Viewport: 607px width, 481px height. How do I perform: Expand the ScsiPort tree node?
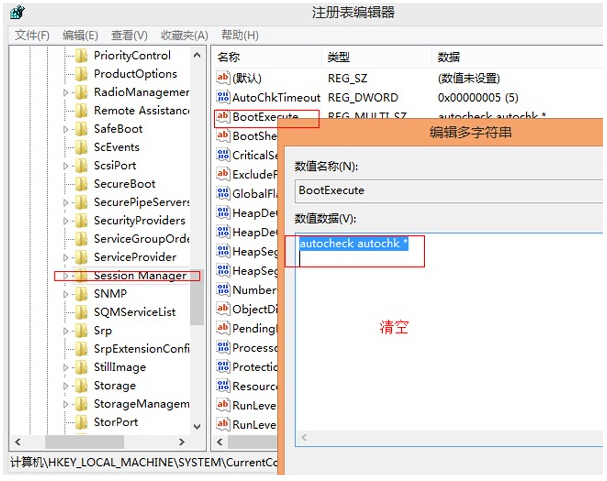[x=65, y=166]
